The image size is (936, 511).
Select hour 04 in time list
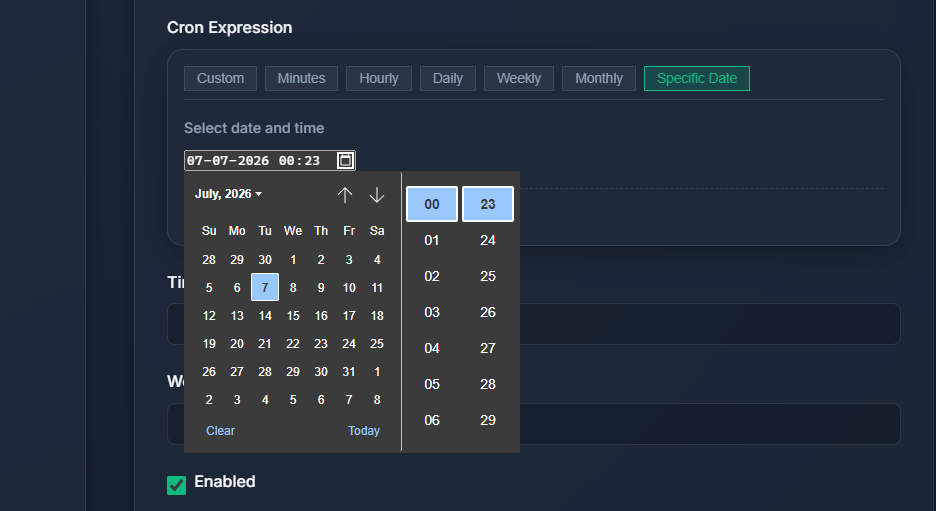[x=432, y=348]
